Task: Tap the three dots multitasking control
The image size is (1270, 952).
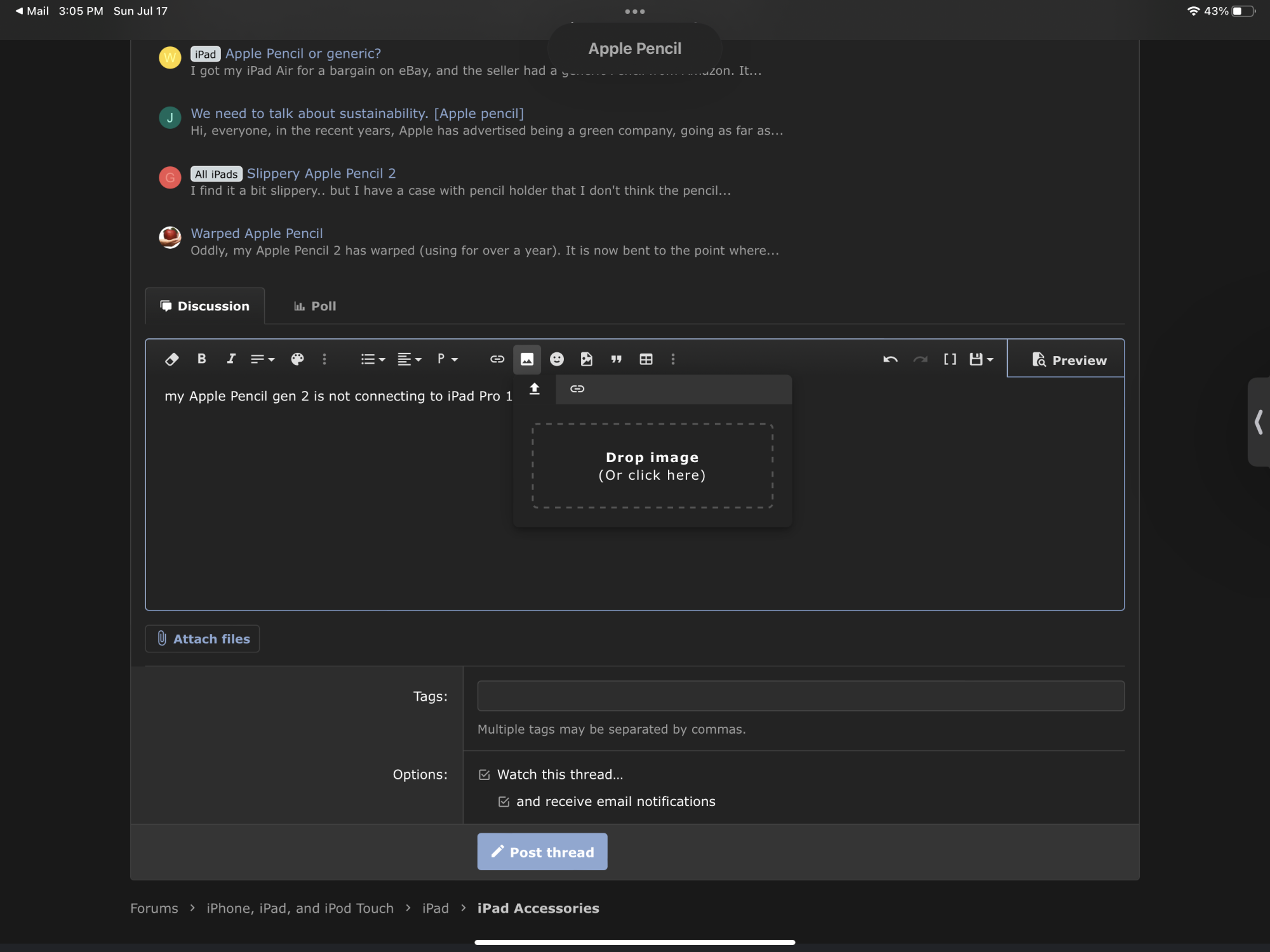Action: click(x=635, y=11)
